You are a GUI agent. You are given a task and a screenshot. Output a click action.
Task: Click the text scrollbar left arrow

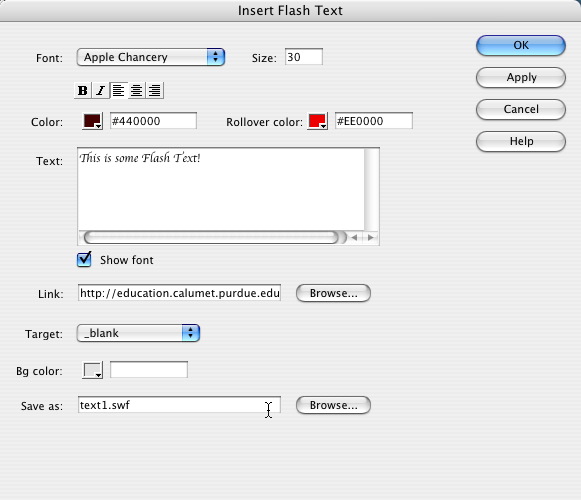tap(355, 238)
